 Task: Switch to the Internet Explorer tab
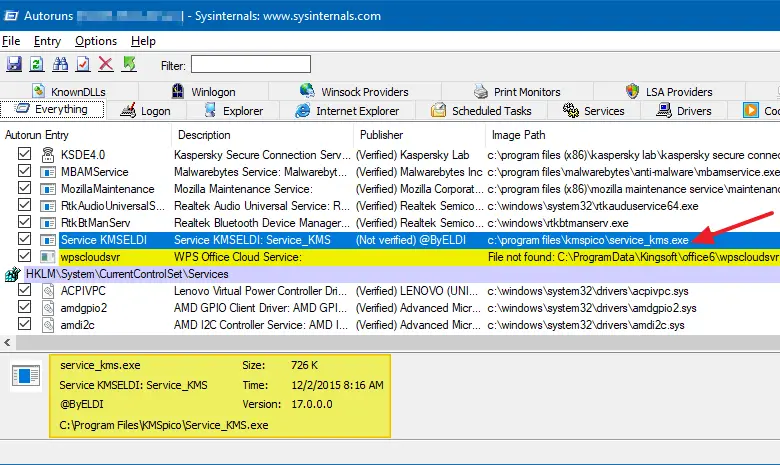[x=347, y=110]
